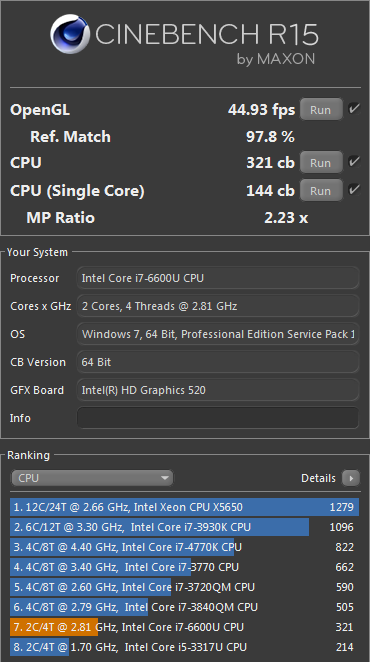The width and height of the screenshot is (370, 662).
Task: Click inside the empty Info field
Action: tap(218, 418)
